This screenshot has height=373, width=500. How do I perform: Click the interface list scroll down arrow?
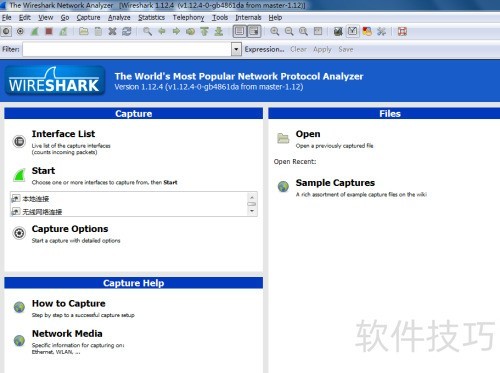click(x=252, y=211)
